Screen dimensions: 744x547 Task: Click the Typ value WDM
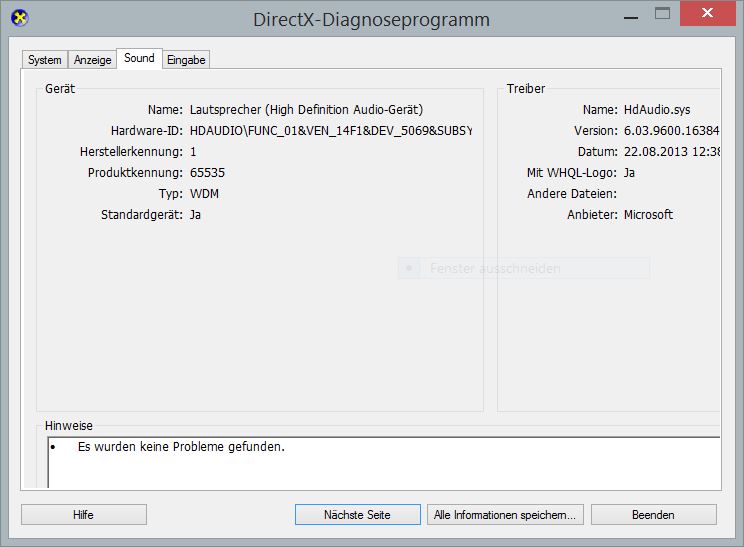205,194
